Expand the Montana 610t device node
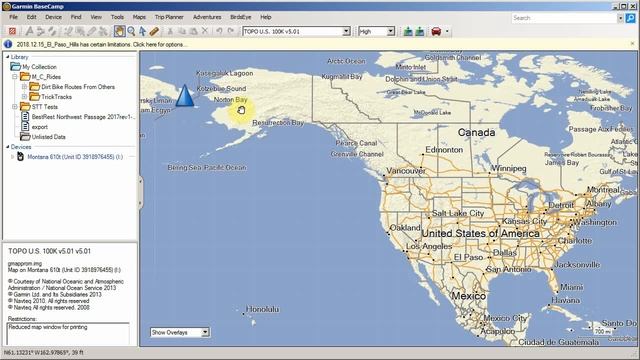Image resolution: width=640 pixels, height=360 pixels. 12,157
